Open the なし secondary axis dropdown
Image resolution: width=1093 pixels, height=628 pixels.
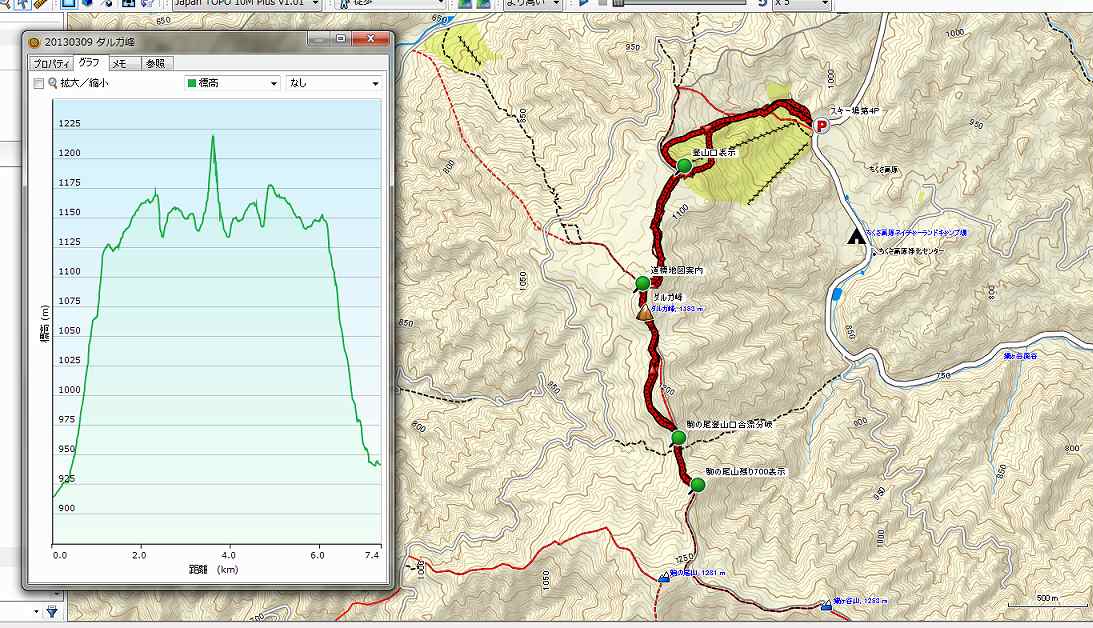click(x=333, y=83)
